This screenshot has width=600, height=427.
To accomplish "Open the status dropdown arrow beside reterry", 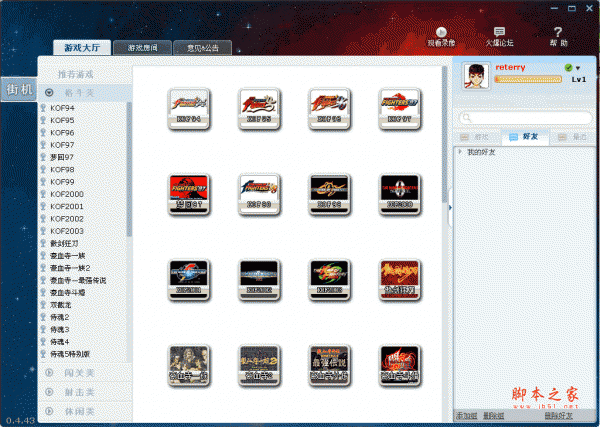I will [x=578, y=68].
